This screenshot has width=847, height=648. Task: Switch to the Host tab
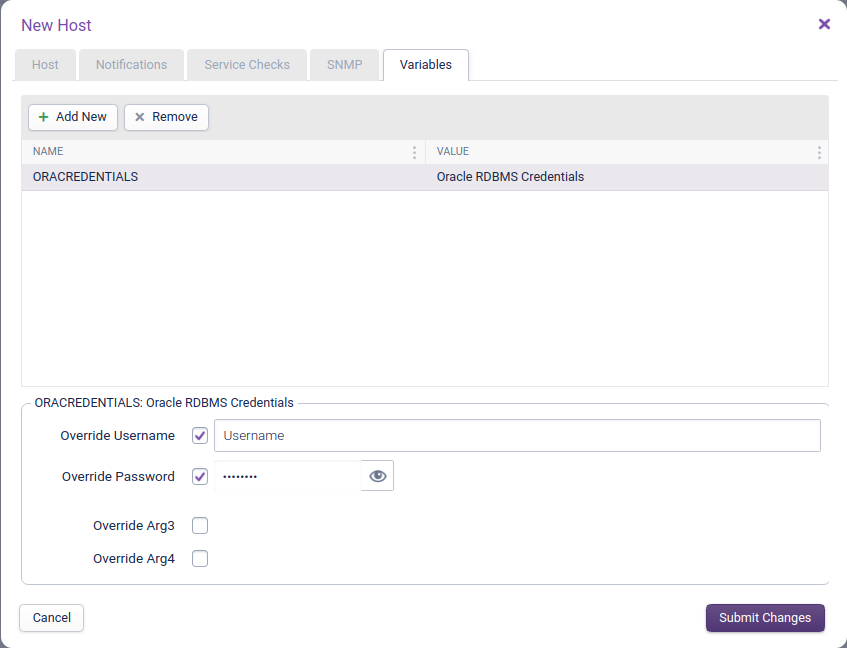pyautogui.click(x=45, y=65)
